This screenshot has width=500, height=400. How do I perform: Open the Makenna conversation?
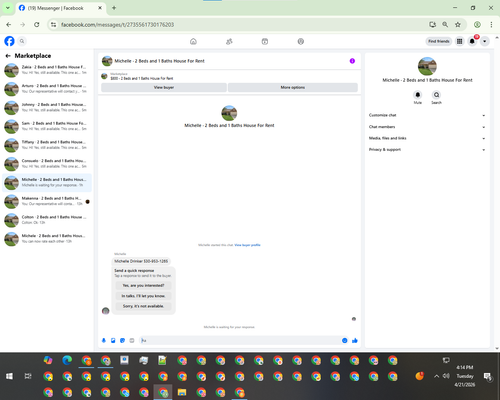(x=47, y=201)
